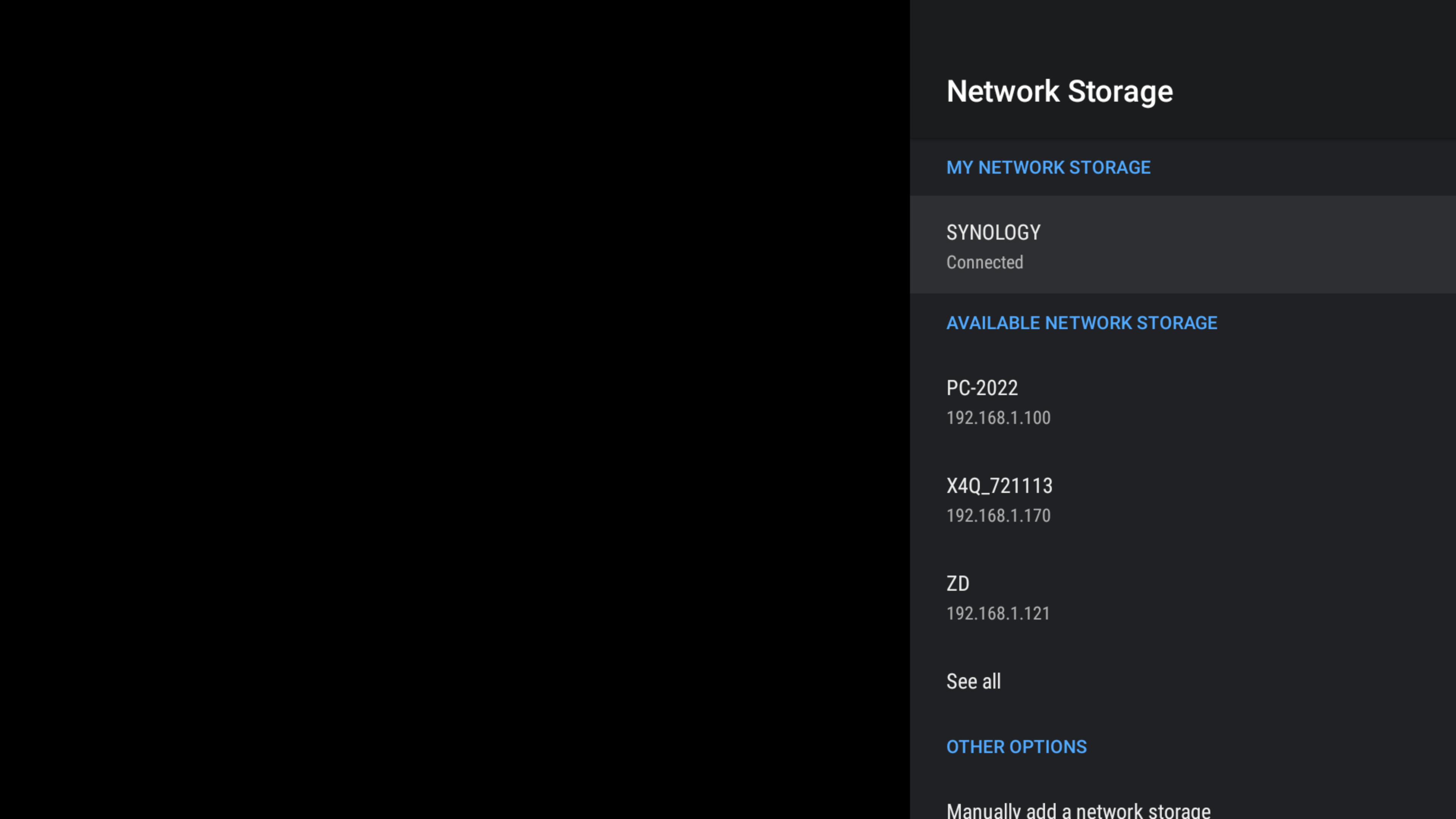
Task: Click the AVAILABLE NETWORK STORAGE section header
Action: pos(1082,323)
